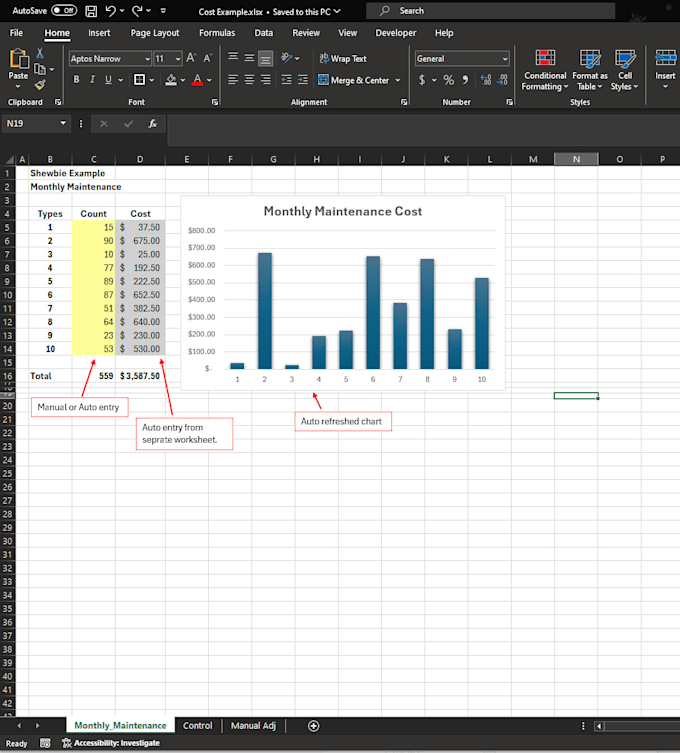This screenshot has width=680, height=753.
Task: Add new sheet with plus icon
Action: click(x=313, y=726)
